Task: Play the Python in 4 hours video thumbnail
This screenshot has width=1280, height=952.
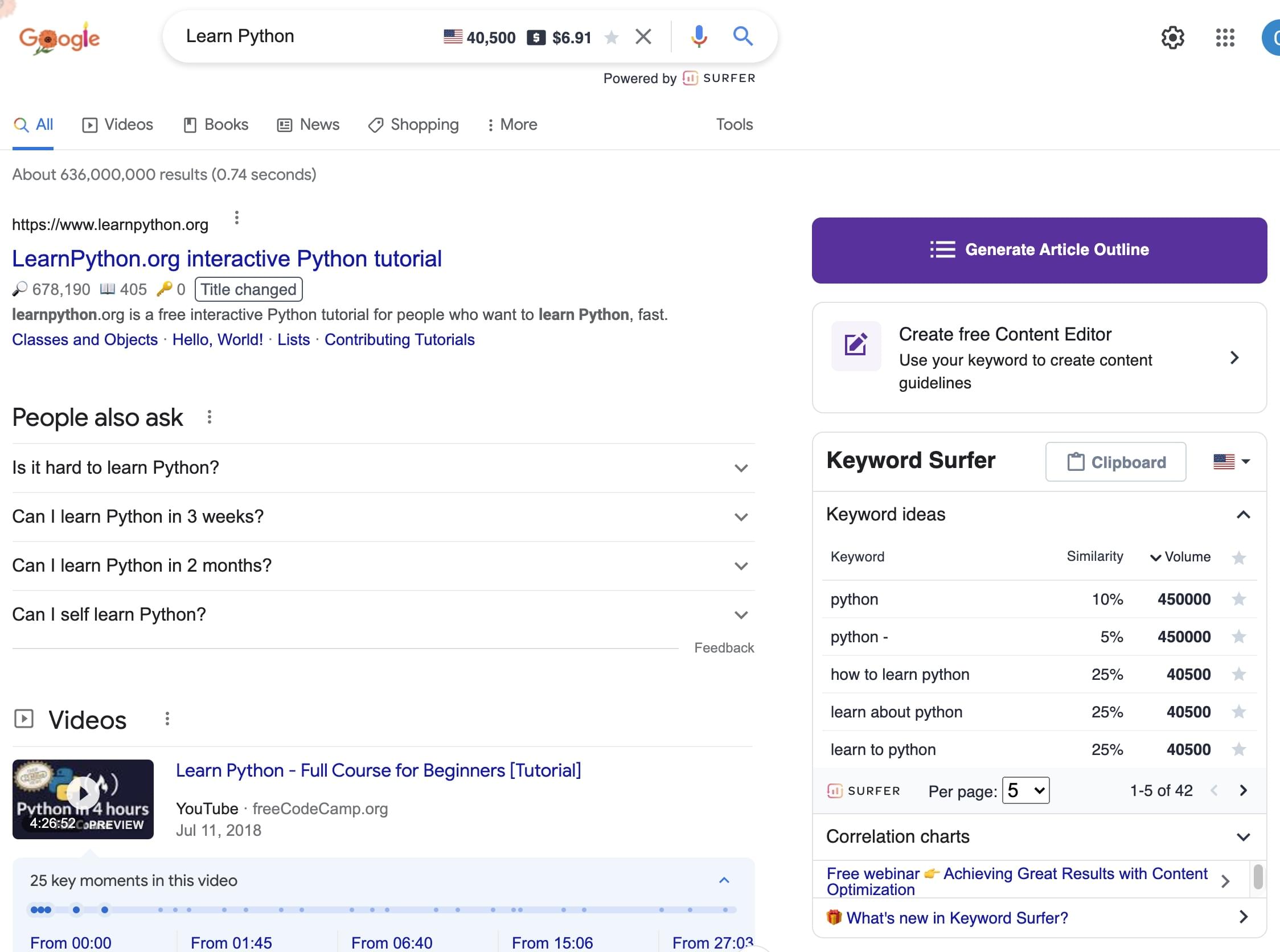Action: click(x=83, y=794)
